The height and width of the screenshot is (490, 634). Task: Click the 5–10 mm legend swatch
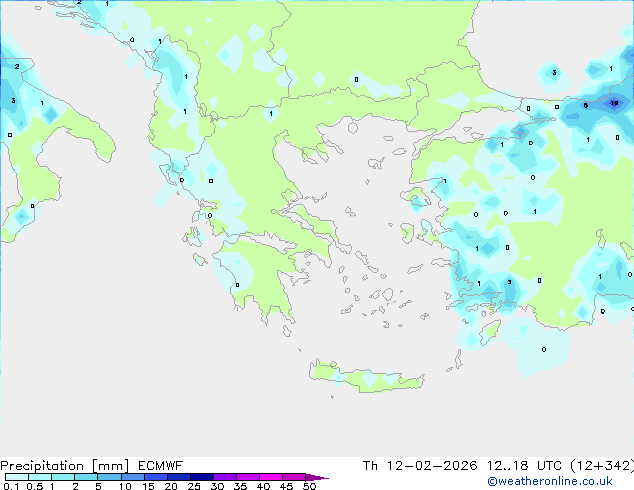click(x=109, y=477)
